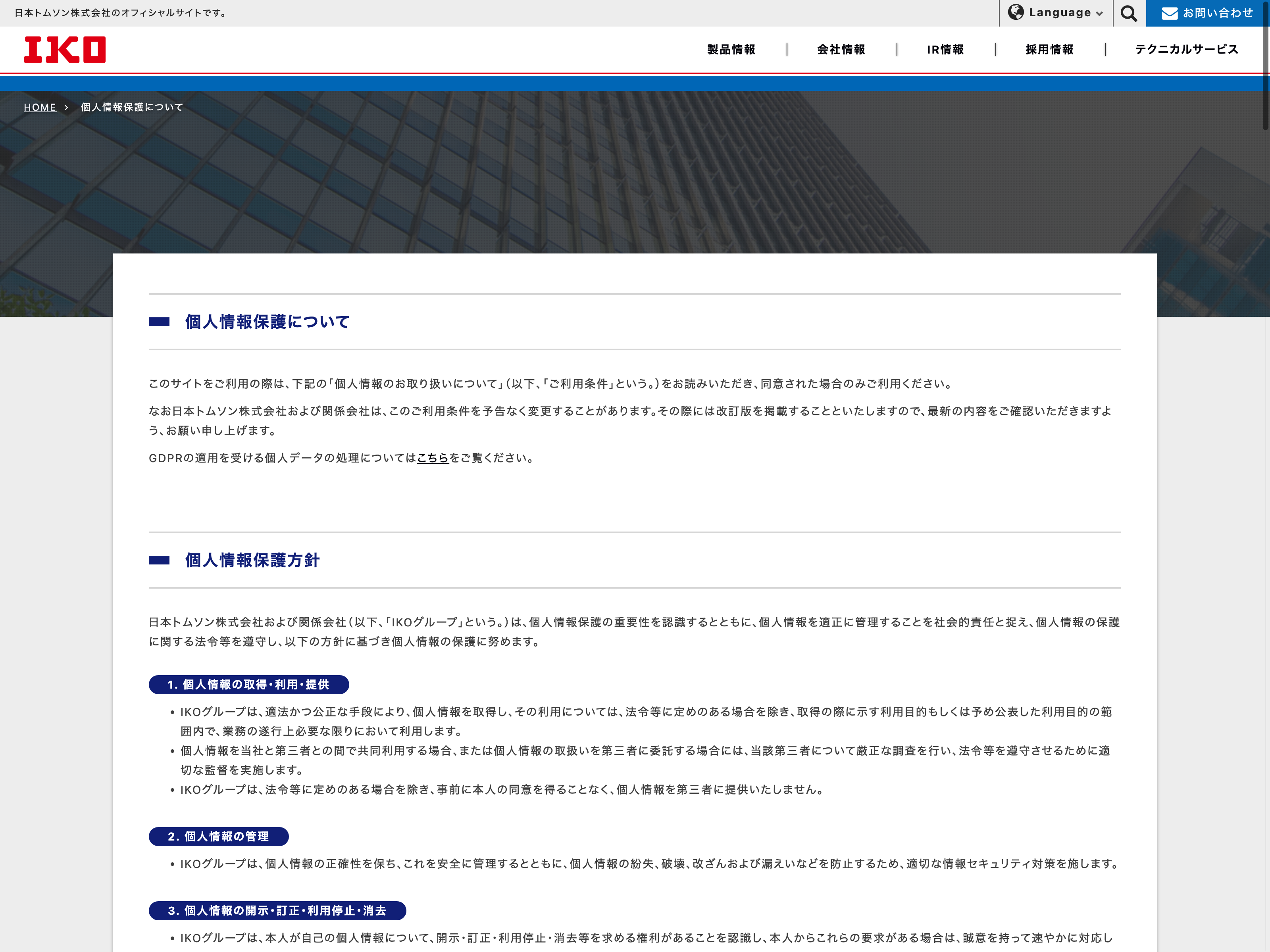This screenshot has height=952, width=1270.
Task: Click the 個人情報保護方針 section heading
Action: 252,560
